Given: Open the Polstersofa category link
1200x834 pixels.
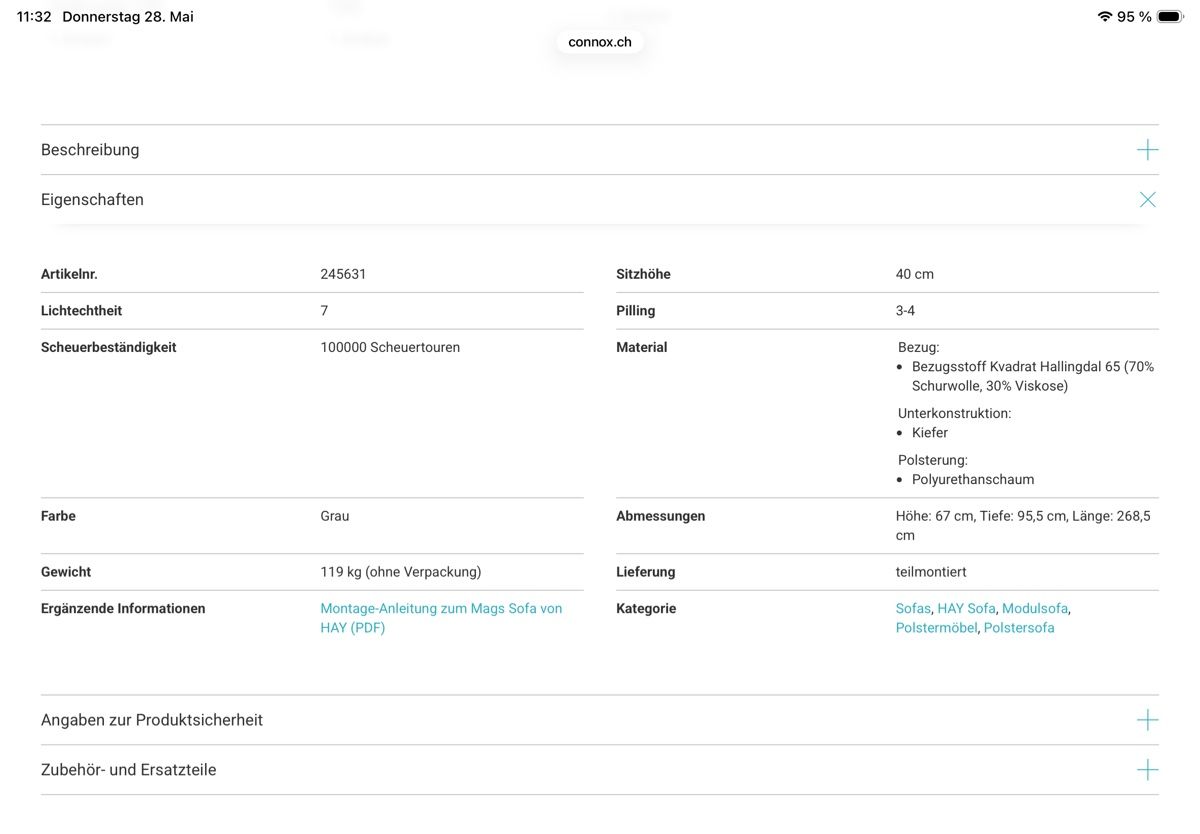Looking at the screenshot, I should [x=1019, y=628].
